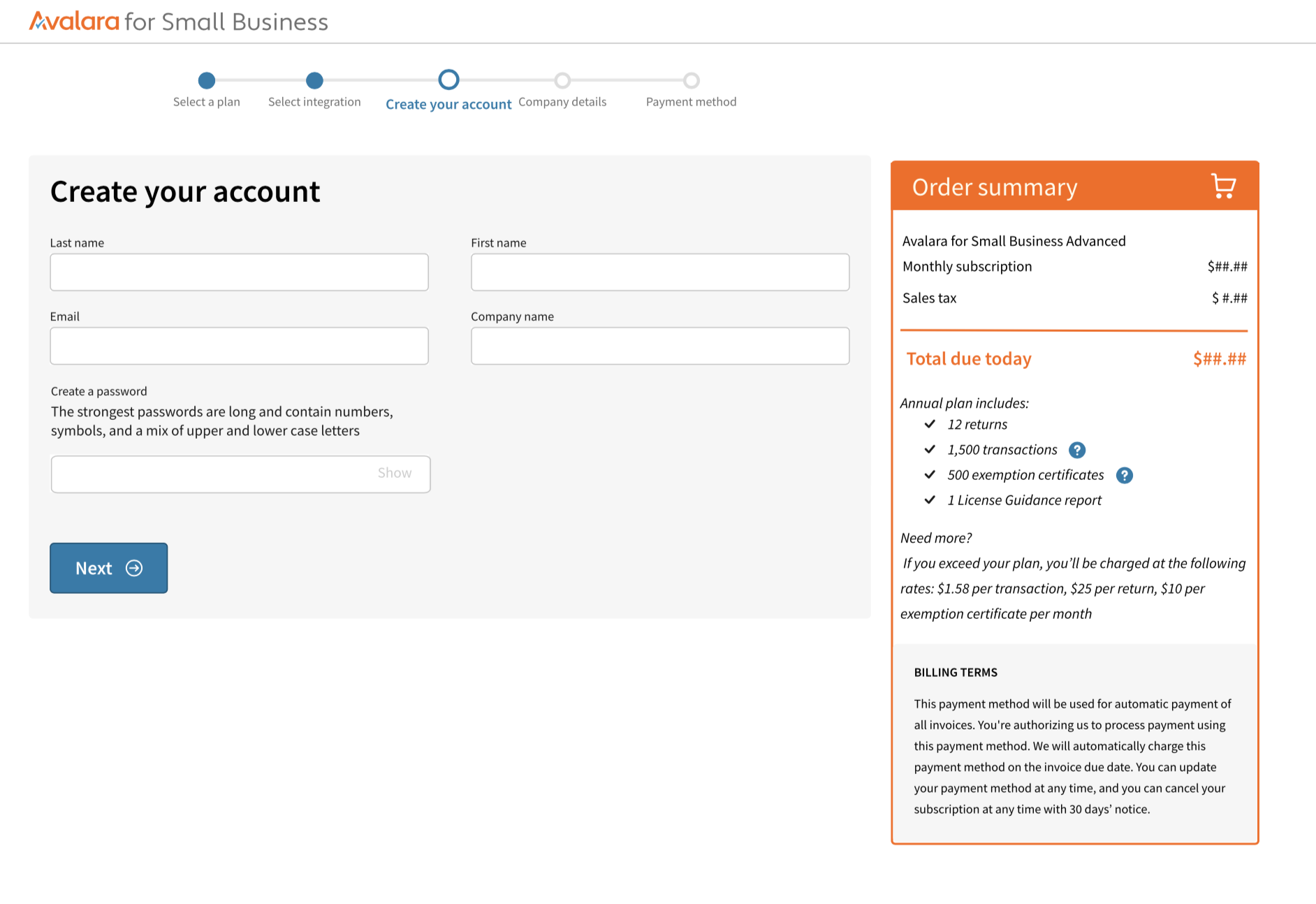Click the Select a plan step circle

point(207,80)
